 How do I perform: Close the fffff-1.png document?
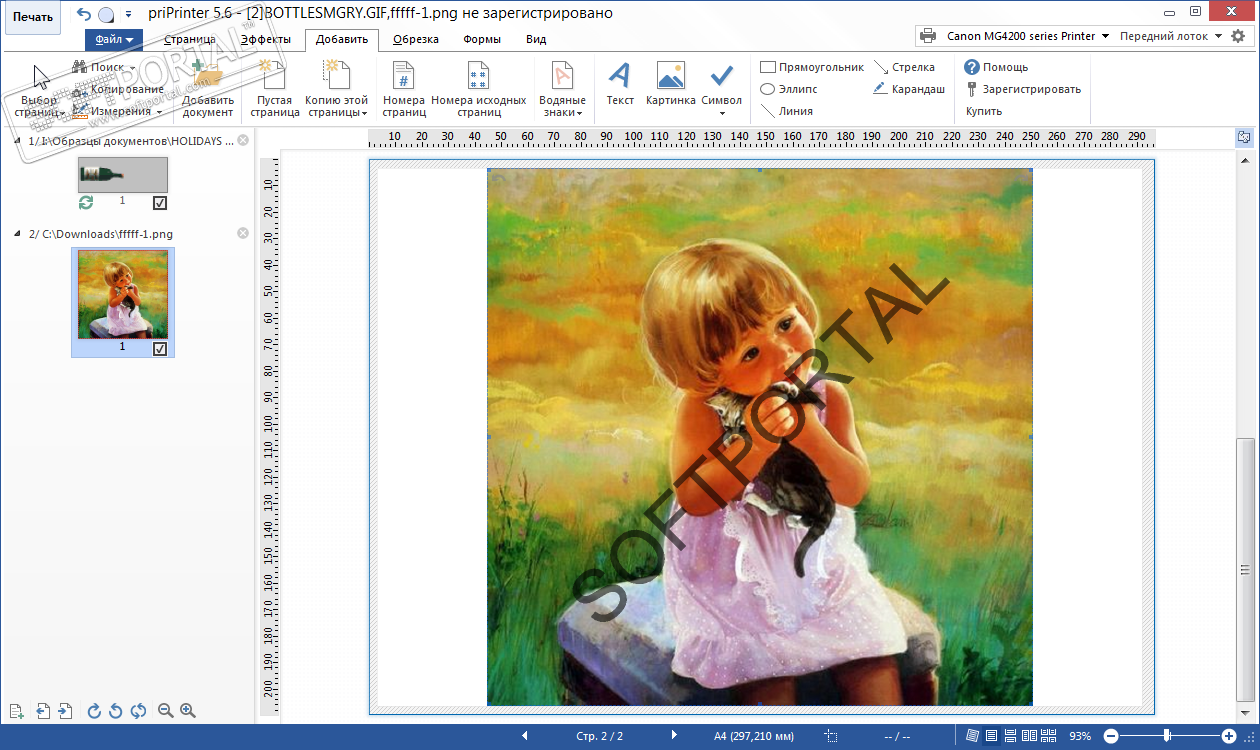coord(243,233)
